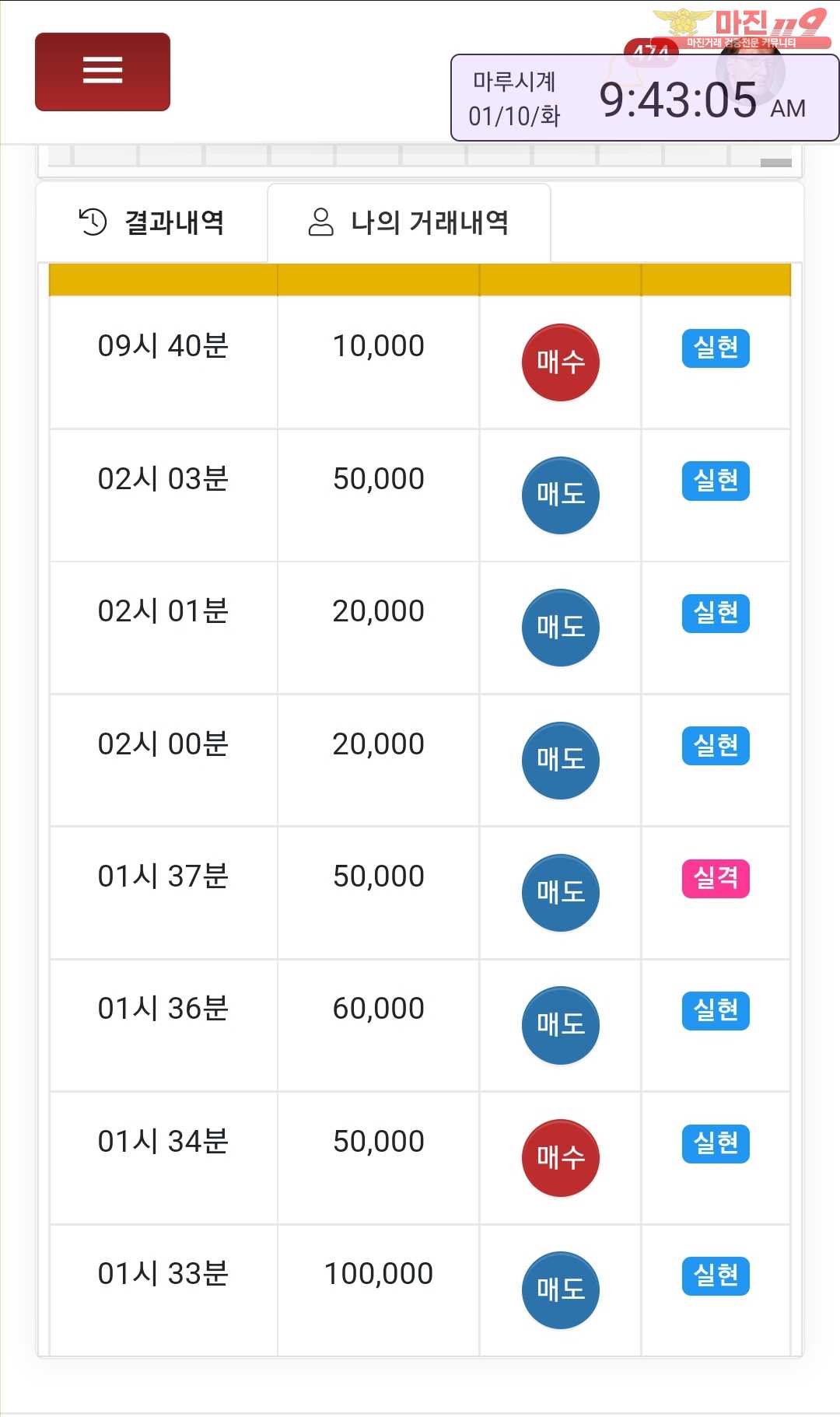Click the red 474 notification badge

pyautogui.click(x=650, y=48)
